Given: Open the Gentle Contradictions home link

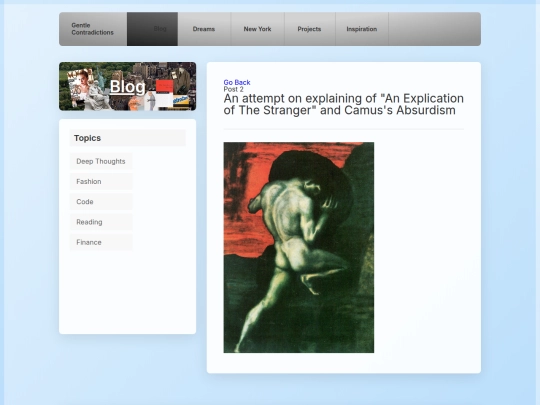Looking at the screenshot, I should coord(92,29).
